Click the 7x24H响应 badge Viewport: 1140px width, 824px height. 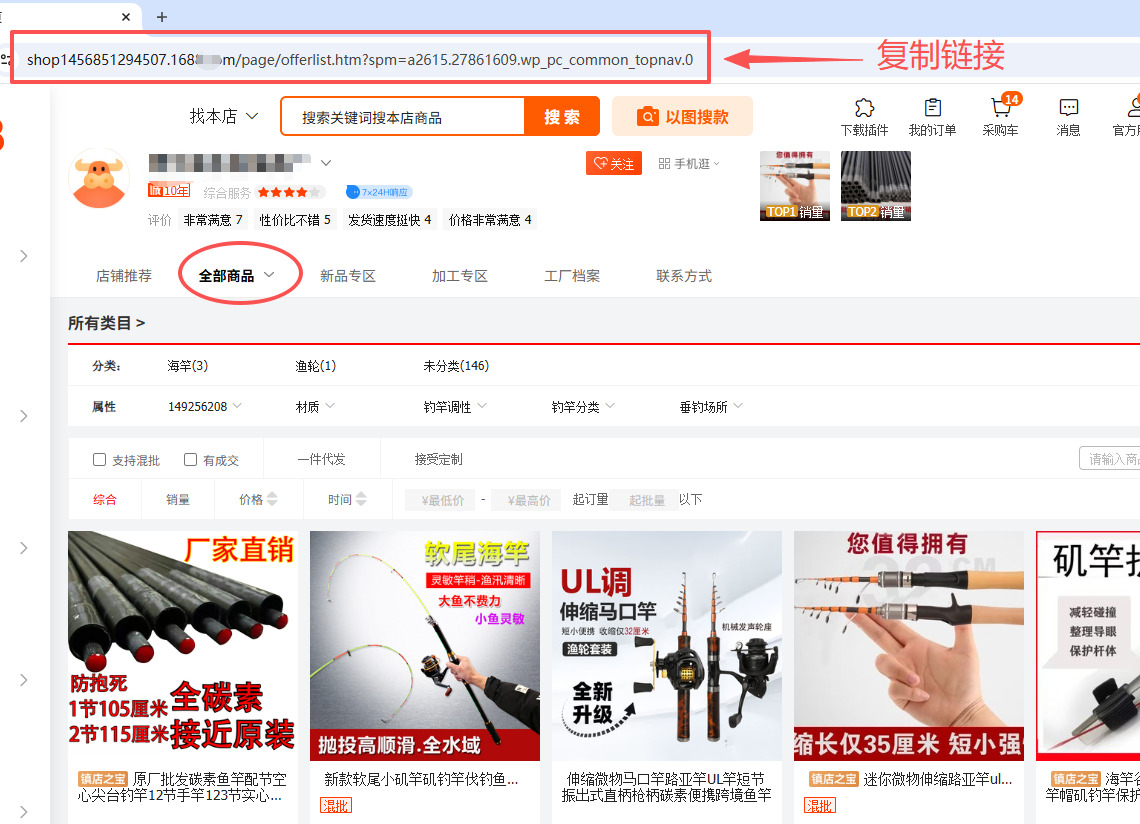pyautogui.click(x=379, y=192)
